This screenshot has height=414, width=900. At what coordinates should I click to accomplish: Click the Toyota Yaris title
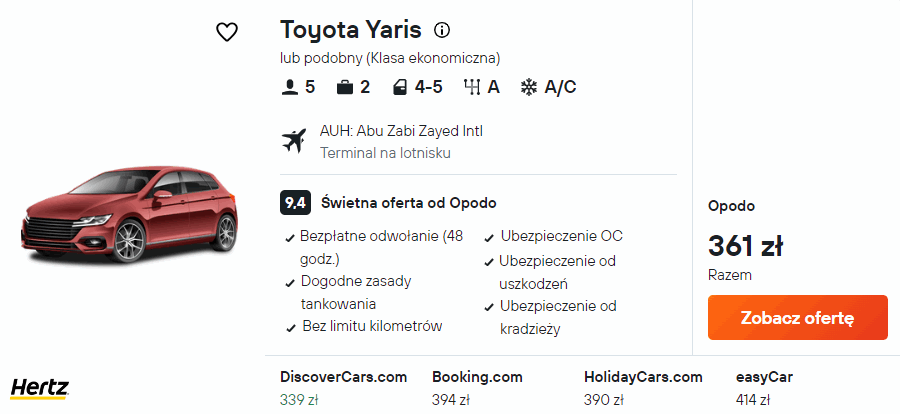pos(350,29)
